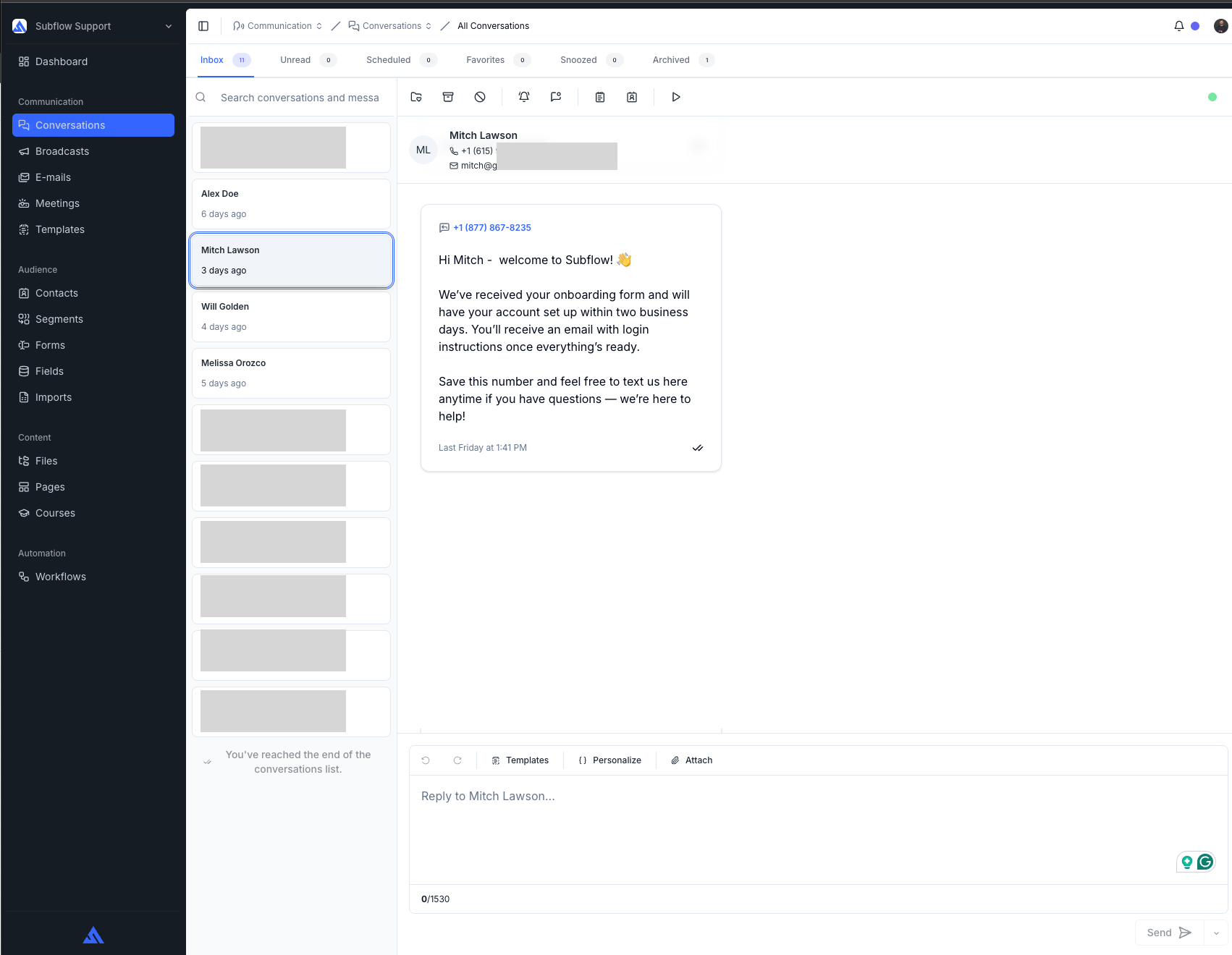Toggle the sidebar panel icon

(203, 26)
